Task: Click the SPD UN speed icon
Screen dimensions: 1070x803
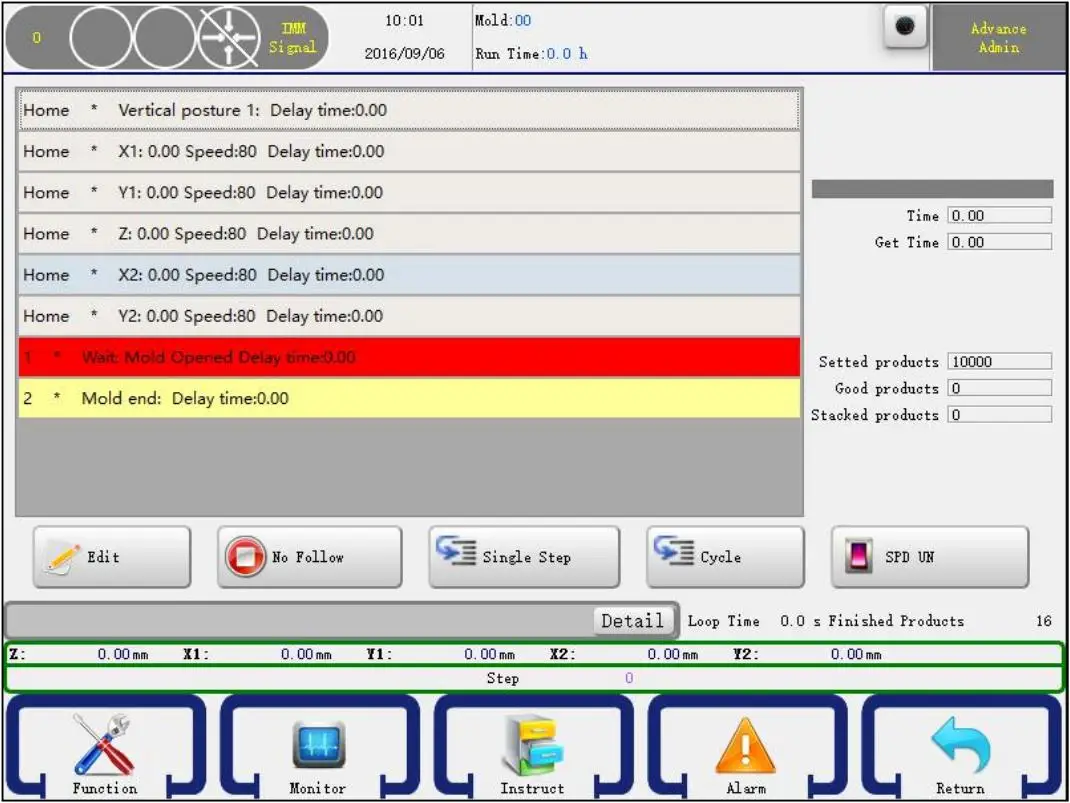Action: pyautogui.click(x=865, y=556)
